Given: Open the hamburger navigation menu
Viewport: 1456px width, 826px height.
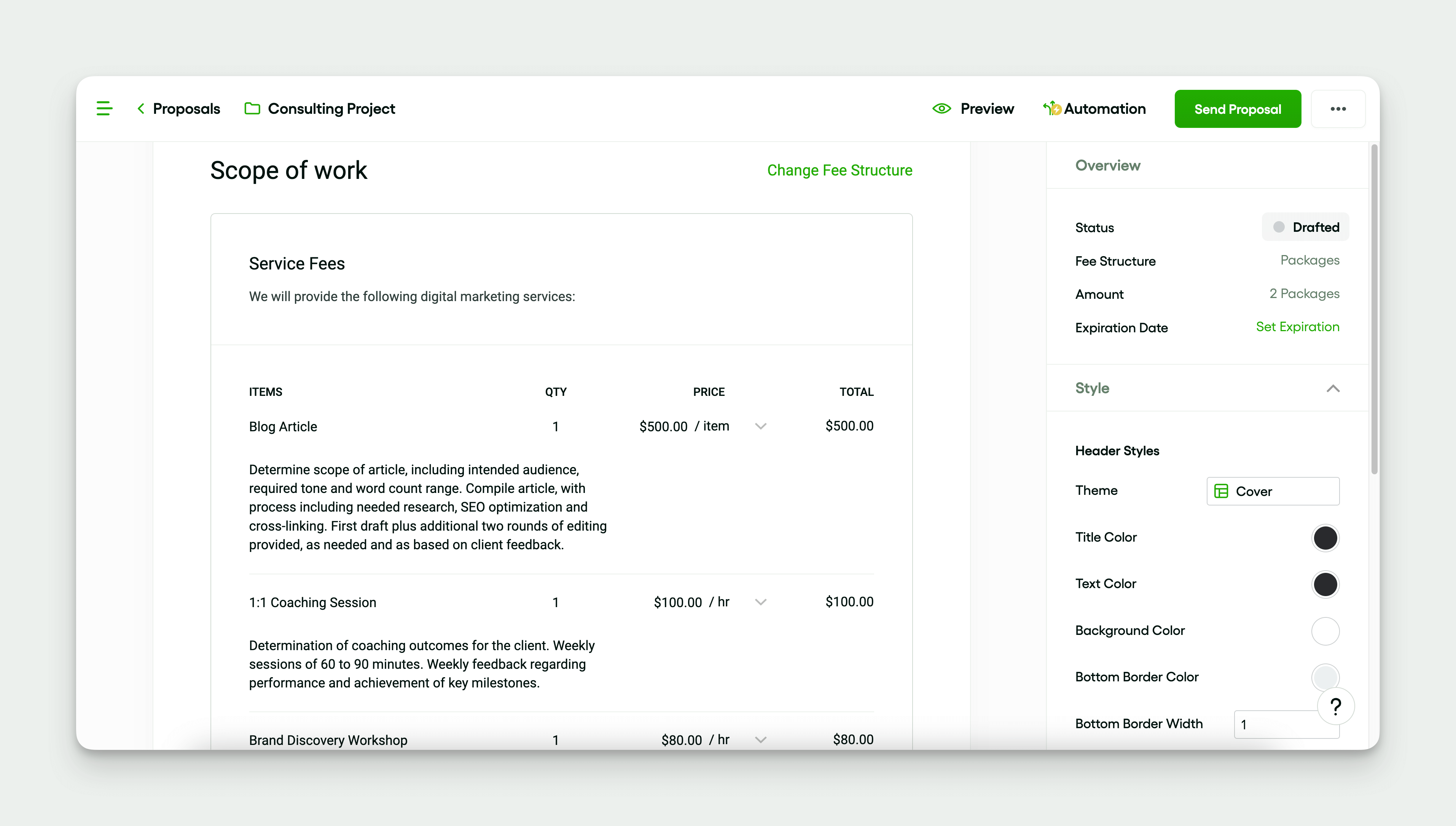Looking at the screenshot, I should (104, 108).
